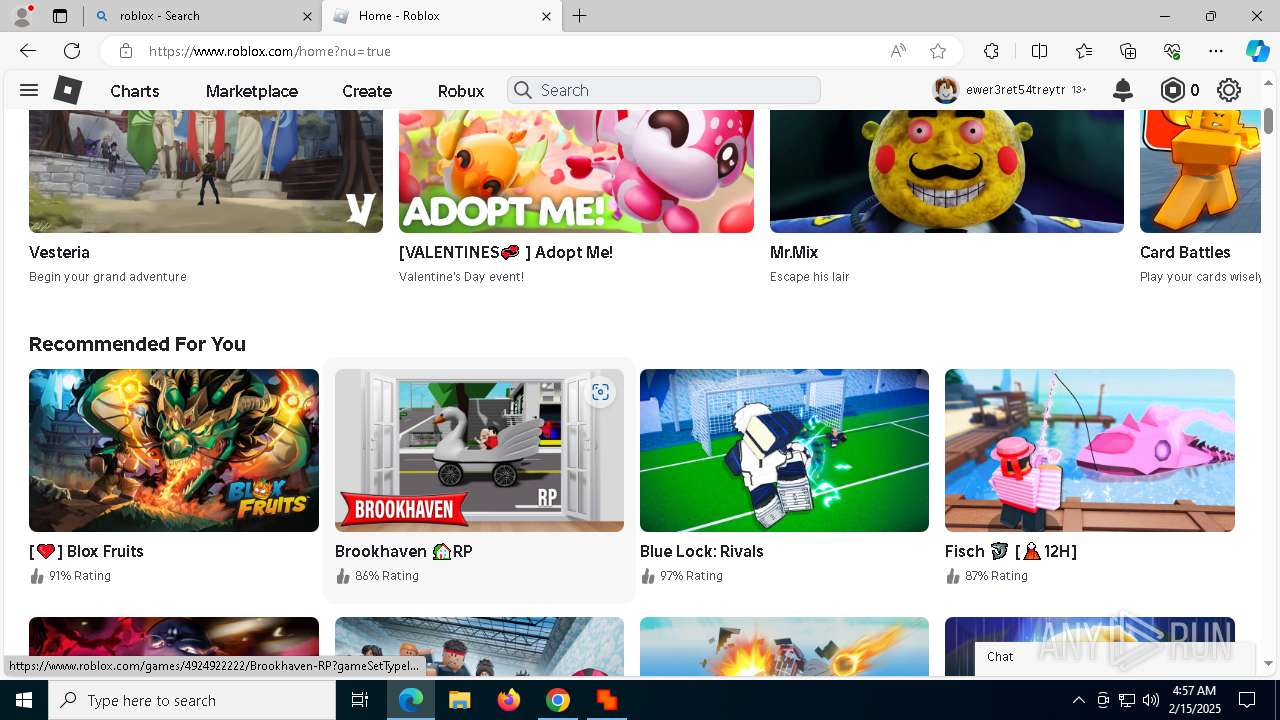Open Task View on taskbar
Screen dimensions: 1280x720
[360, 700]
